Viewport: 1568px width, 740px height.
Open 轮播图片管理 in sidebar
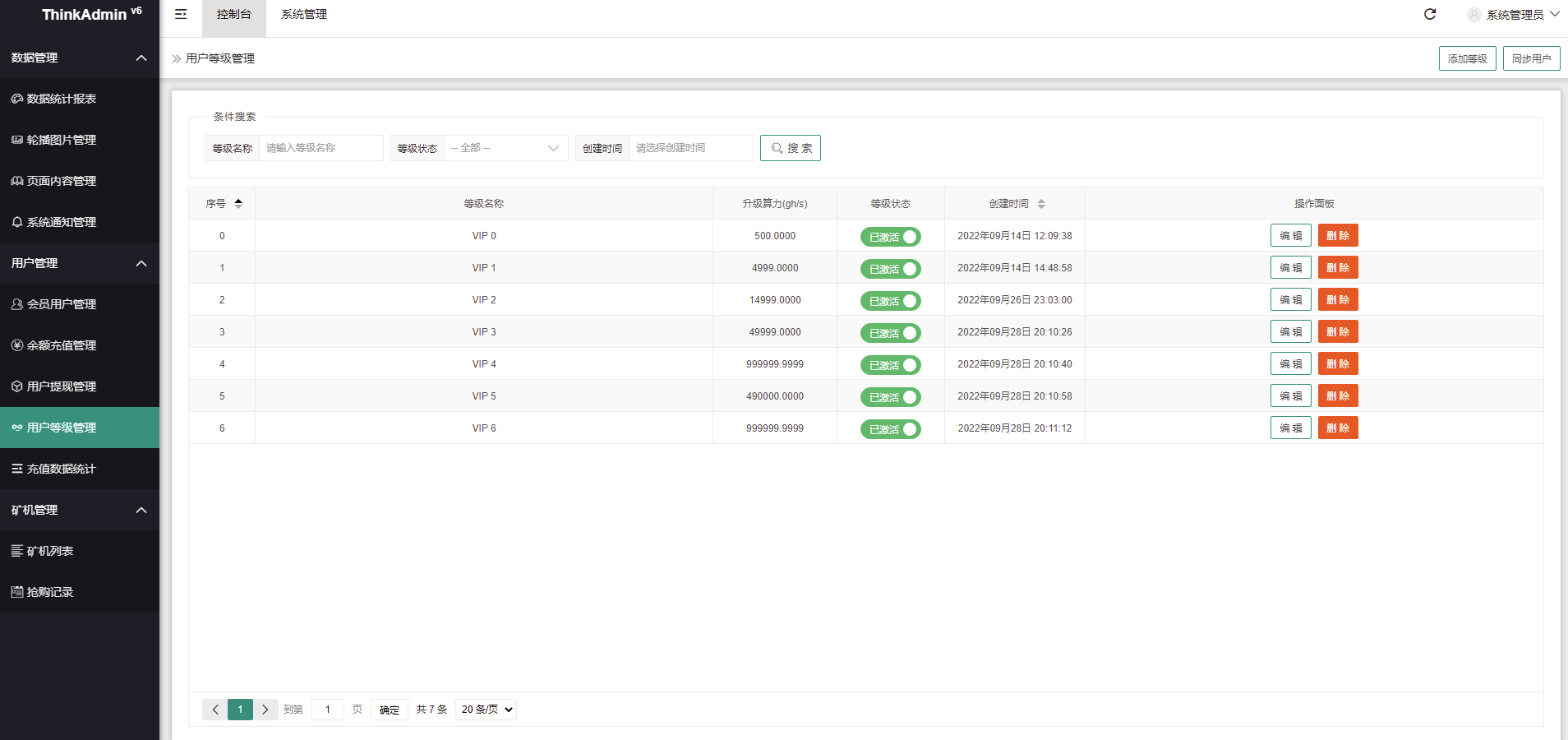62,140
